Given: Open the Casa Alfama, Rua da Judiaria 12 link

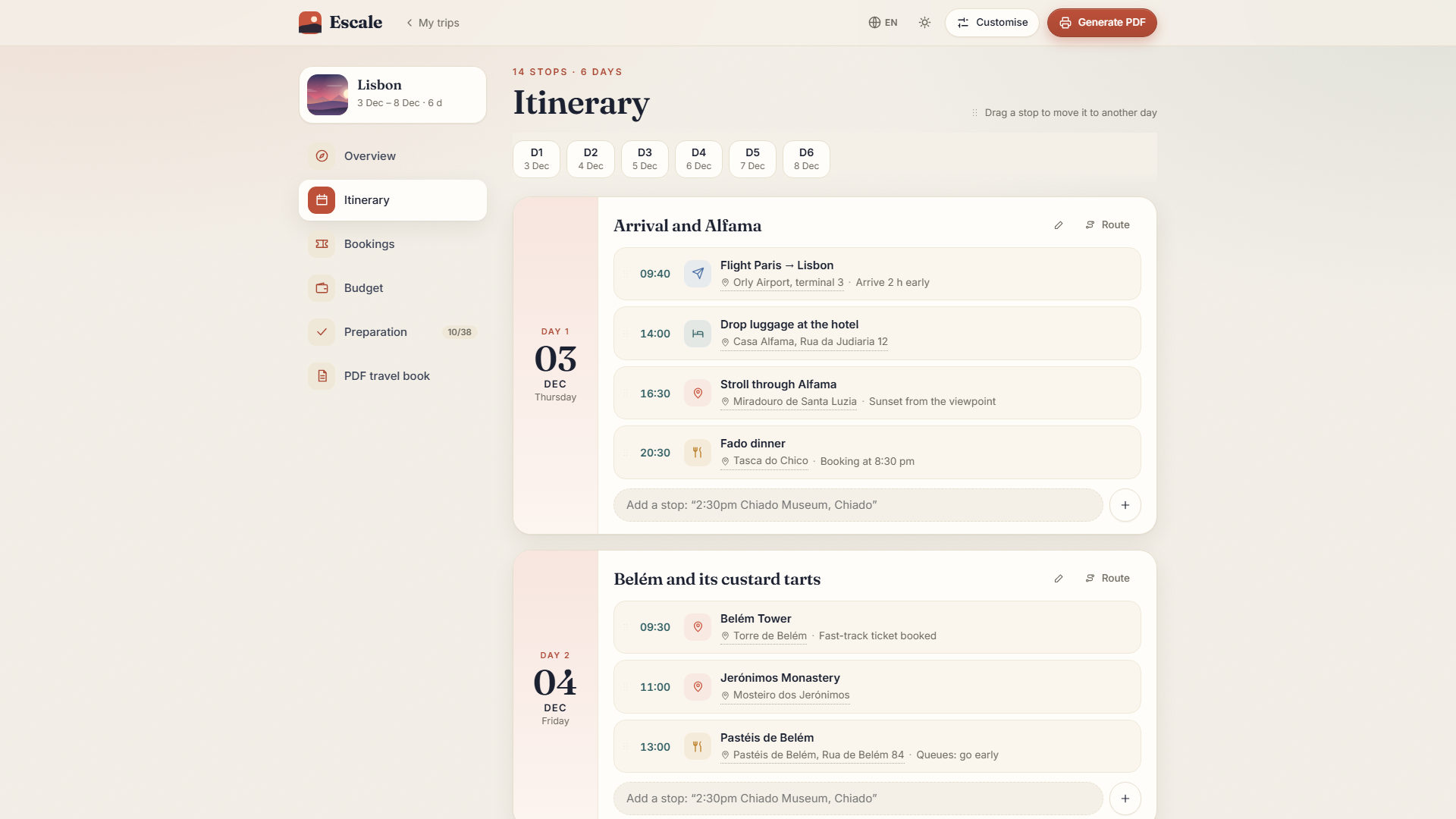Looking at the screenshot, I should tap(804, 342).
